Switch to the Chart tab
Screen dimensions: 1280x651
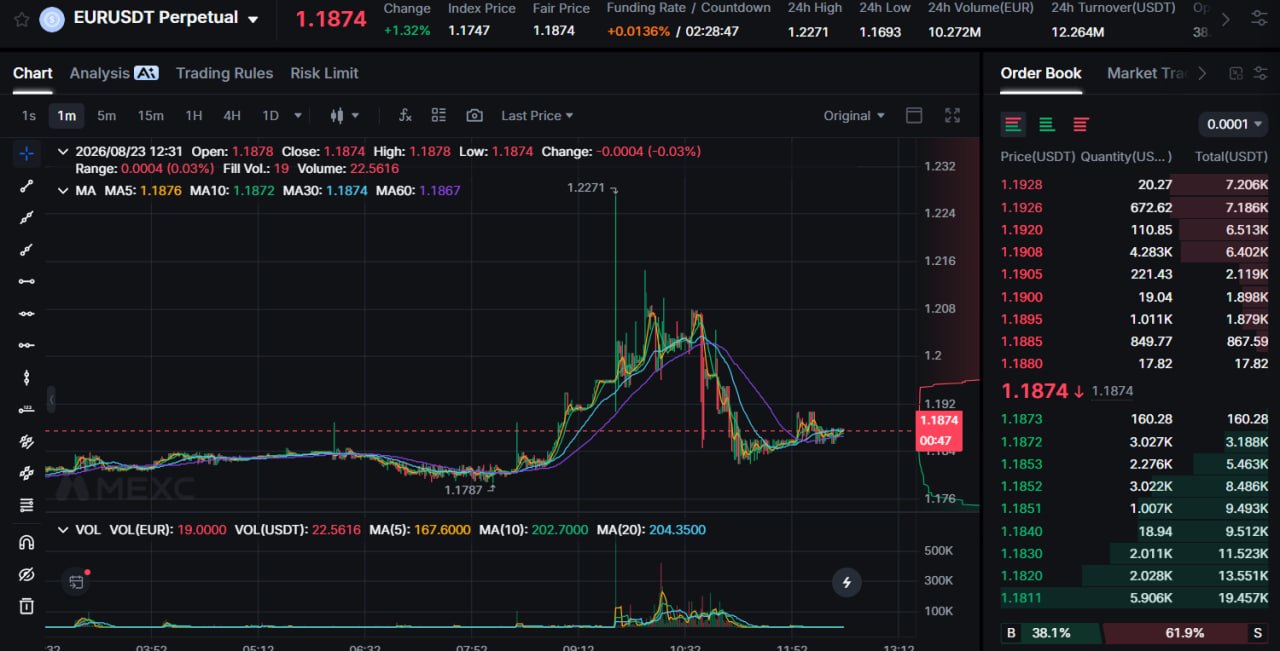click(x=32, y=73)
